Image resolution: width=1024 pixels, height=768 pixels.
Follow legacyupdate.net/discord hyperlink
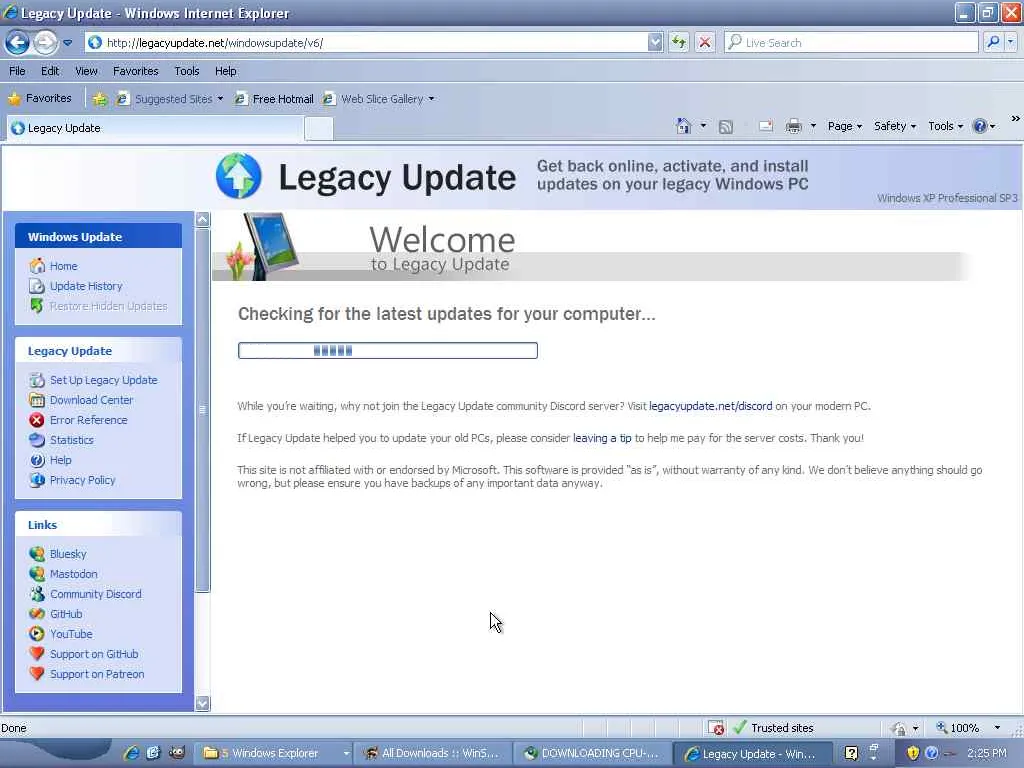(x=711, y=406)
